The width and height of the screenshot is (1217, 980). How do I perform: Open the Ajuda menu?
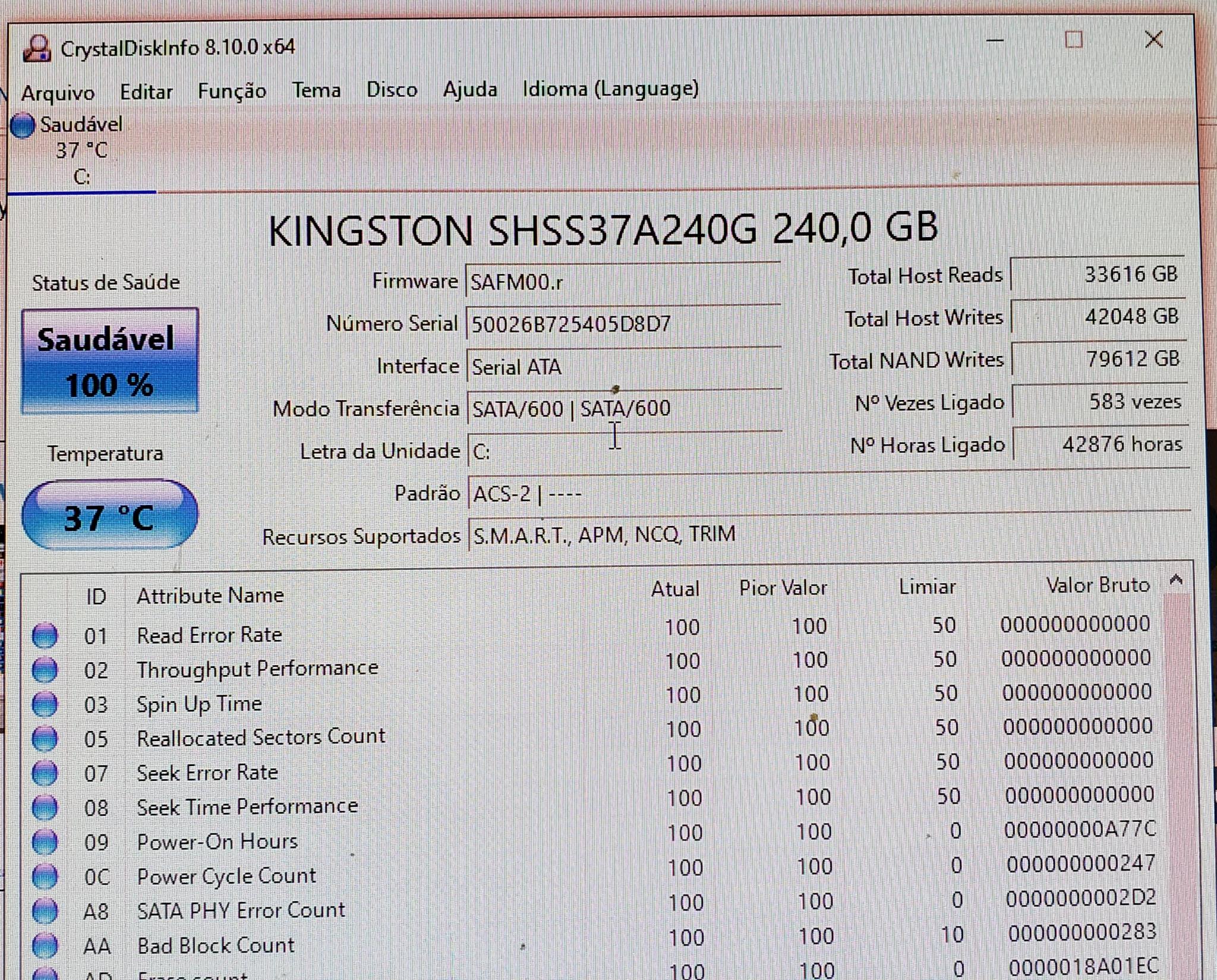(x=470, y=90)
